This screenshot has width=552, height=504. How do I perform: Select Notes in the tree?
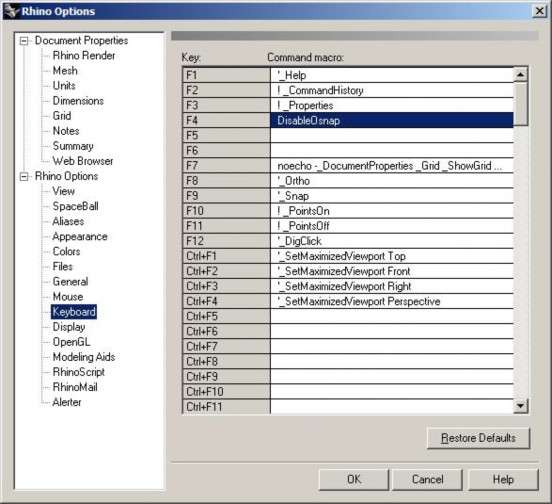(66, 131)
